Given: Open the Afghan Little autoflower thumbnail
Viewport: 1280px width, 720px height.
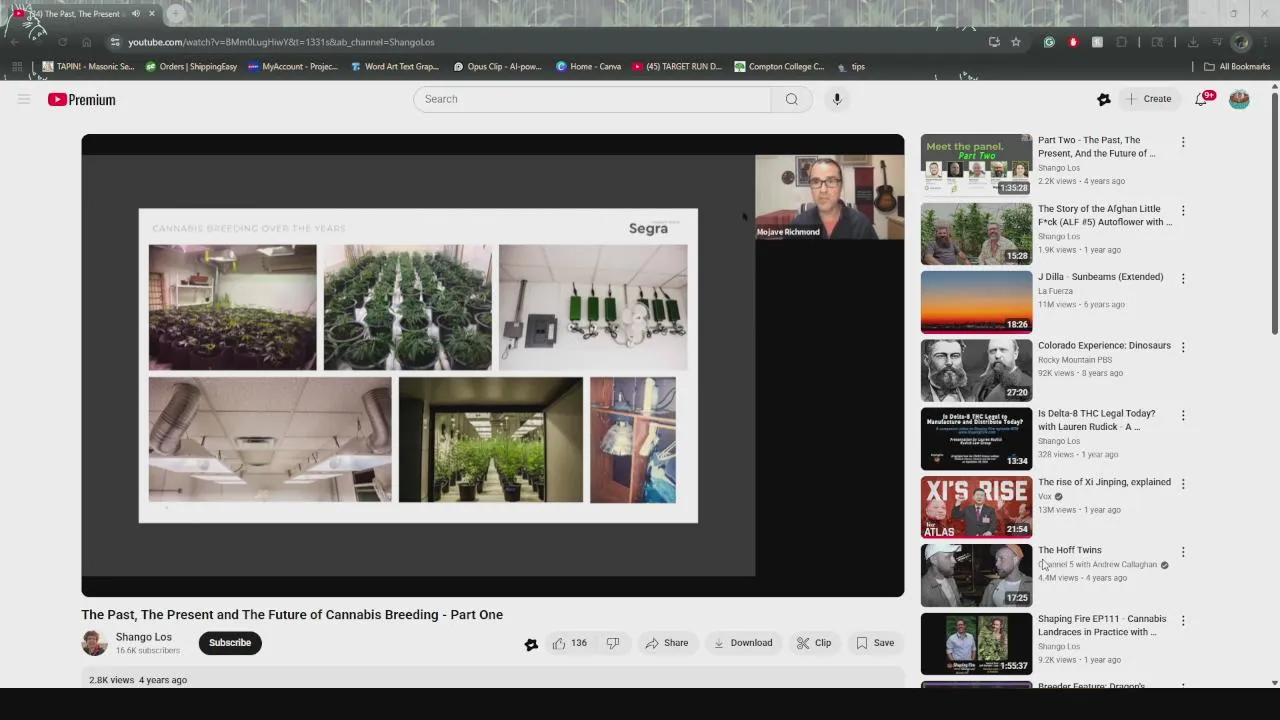Looking at the screenshot, I should pyautogui.click(x=976, y=234).
